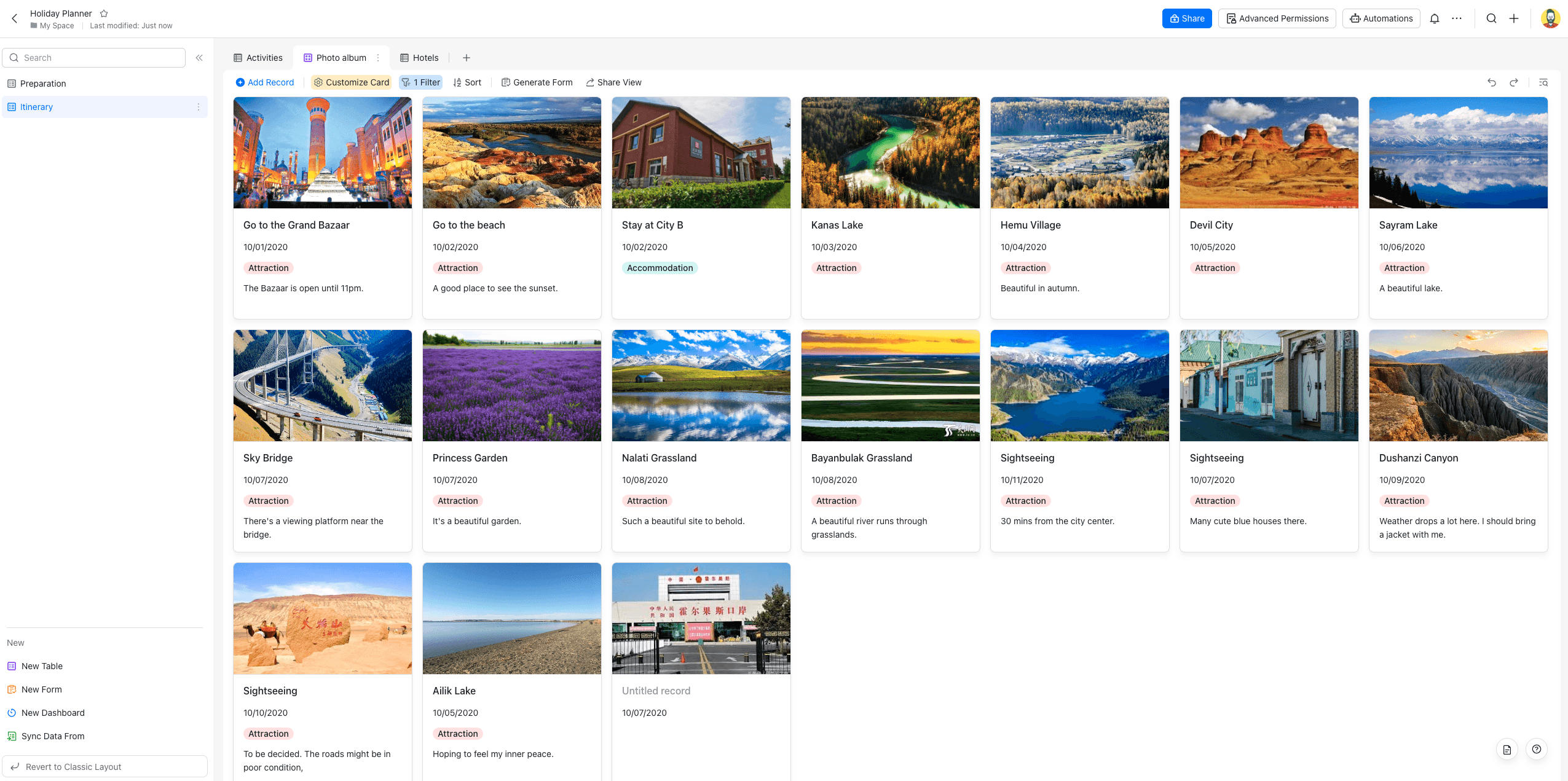The height and width of the screenshot is (781, 1568).
Task: Open the top-right three-dots more menu
Action: (x=1457, y=18)
